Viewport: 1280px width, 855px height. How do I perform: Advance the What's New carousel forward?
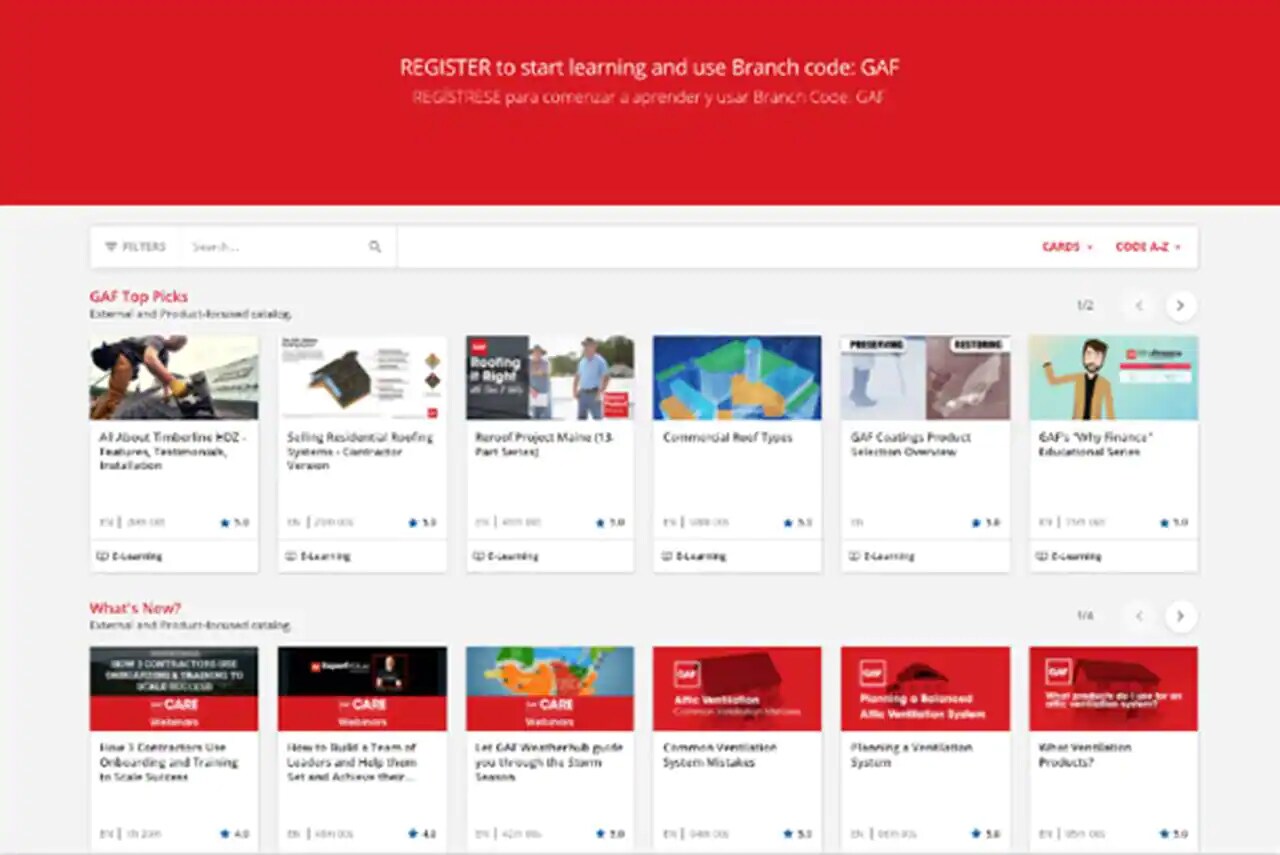tap(1180, 616)
